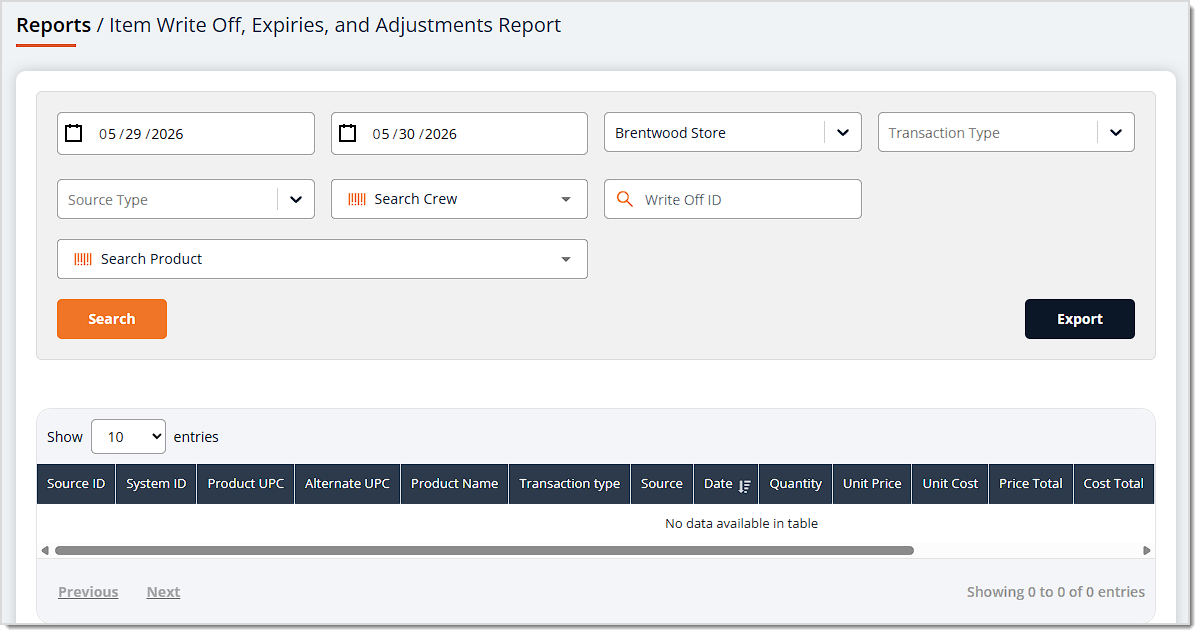Click the table's horizontal scrollbar thumb
The image size is (1200, 635).
484,550
